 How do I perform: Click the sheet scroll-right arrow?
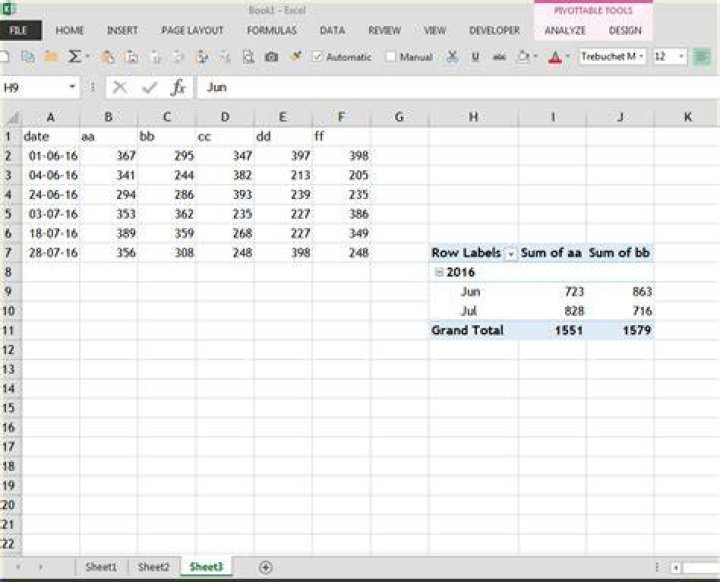tap(40, 567)
